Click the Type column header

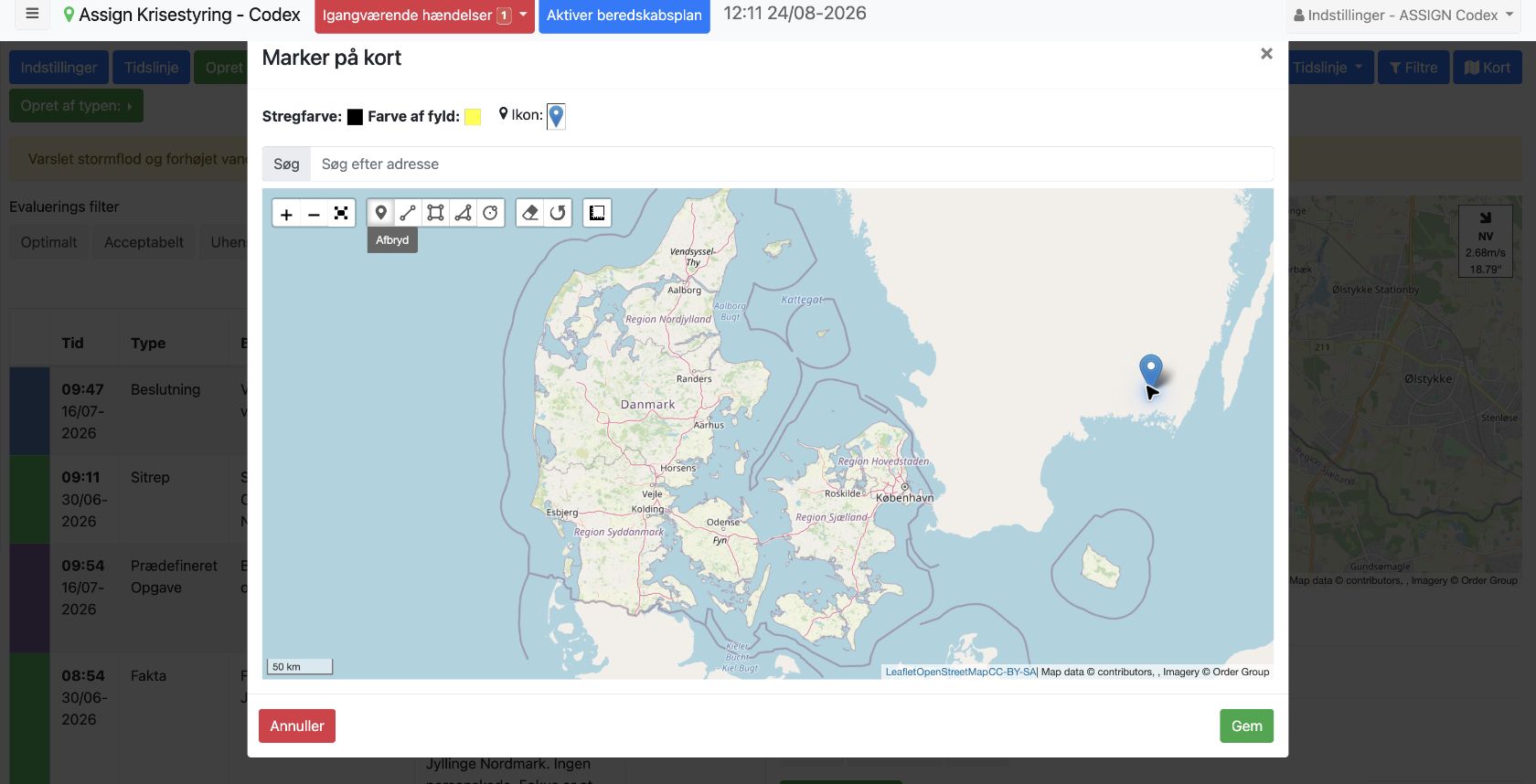tap(148, 343)
